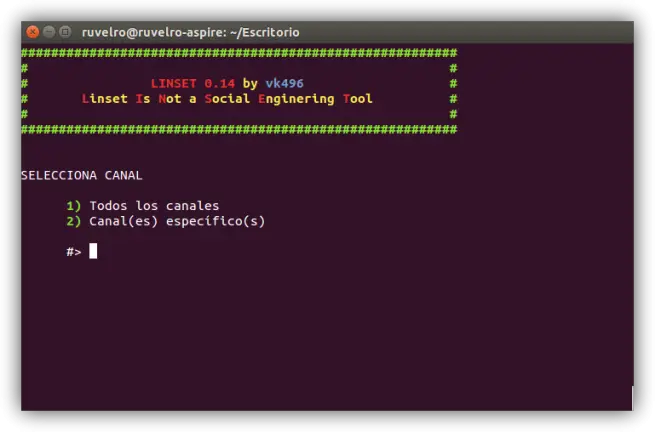This screenshot has height=432, width=655.
Task: Click the word Tool in the banner
Action: click(358, 99)
